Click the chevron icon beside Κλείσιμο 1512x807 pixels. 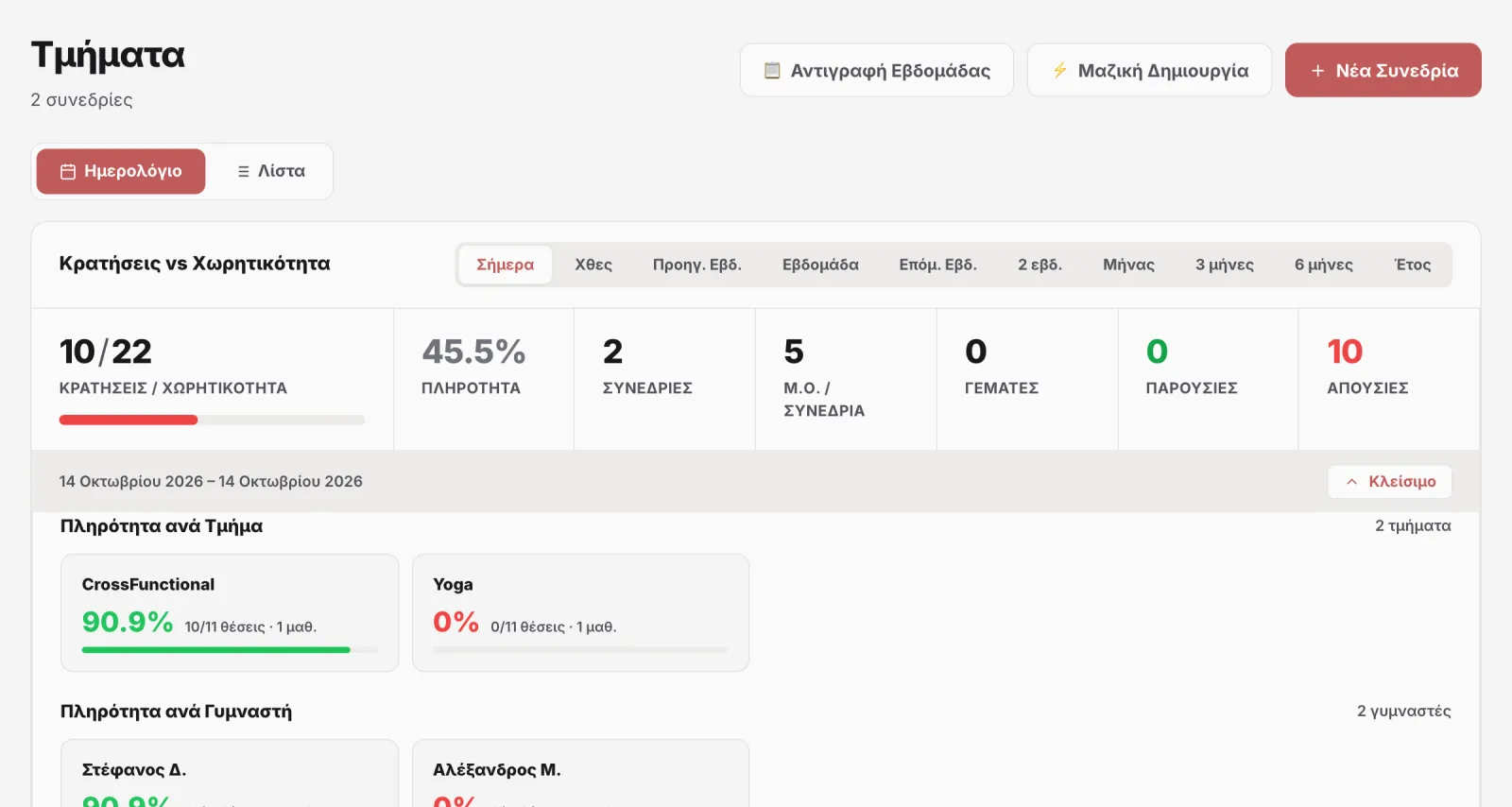pyautogui.click(x=1352, y=482)
